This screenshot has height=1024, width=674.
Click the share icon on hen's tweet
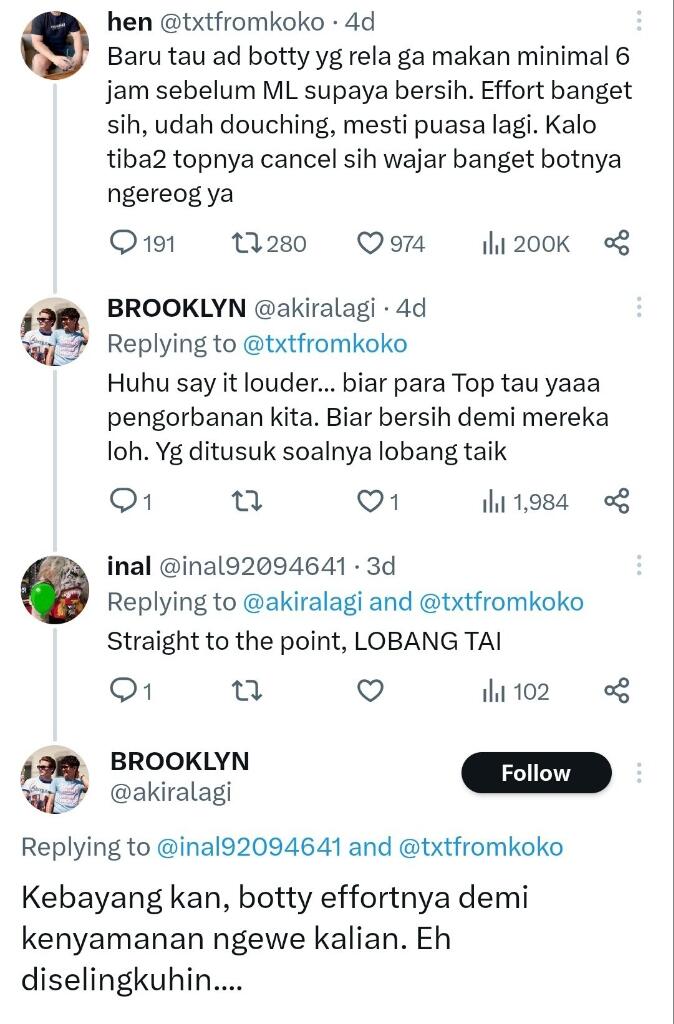[x=616, y=243]
